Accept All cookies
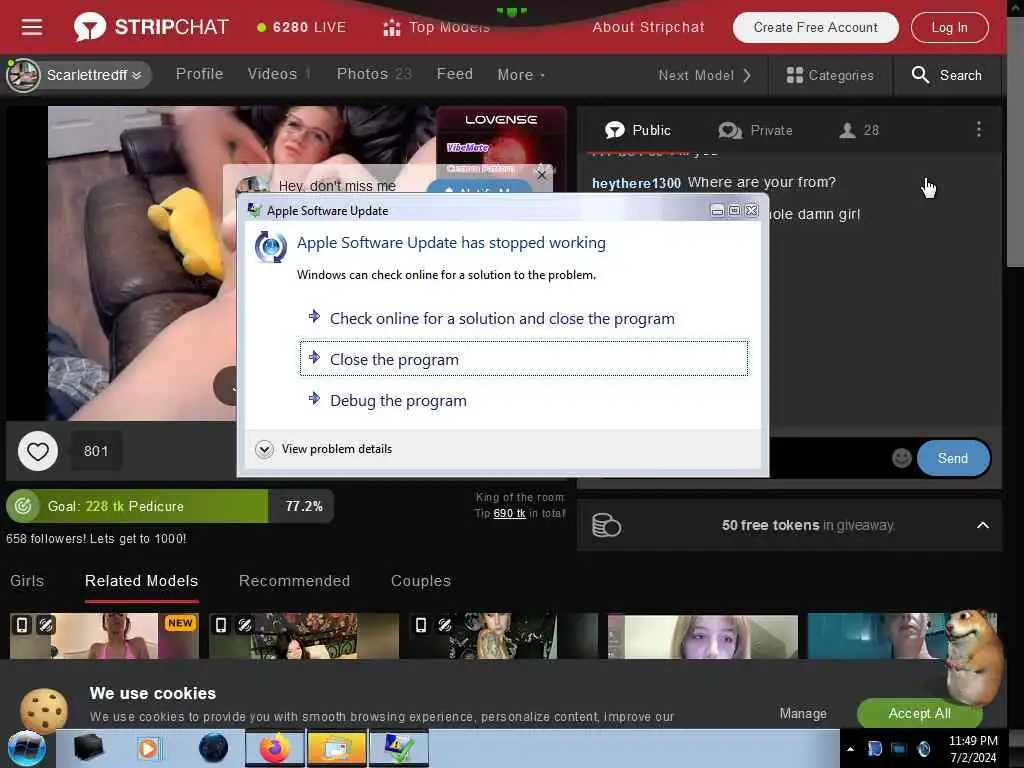Screen dimensions: 1024x768 tap(919, 713)
